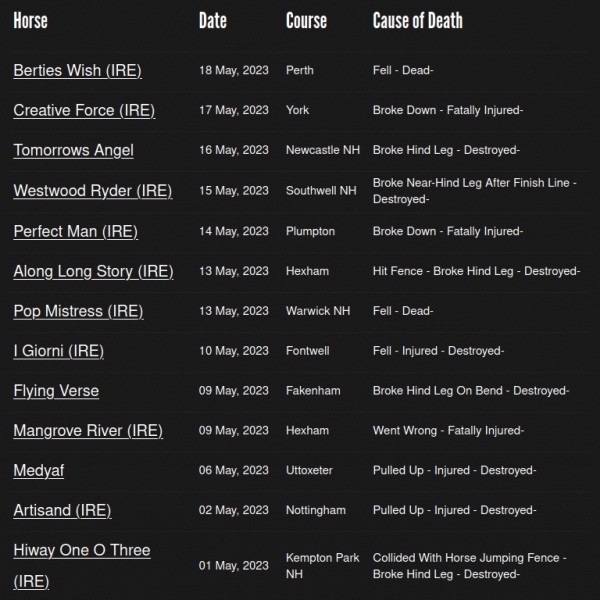Click the Horse column header

30,20
